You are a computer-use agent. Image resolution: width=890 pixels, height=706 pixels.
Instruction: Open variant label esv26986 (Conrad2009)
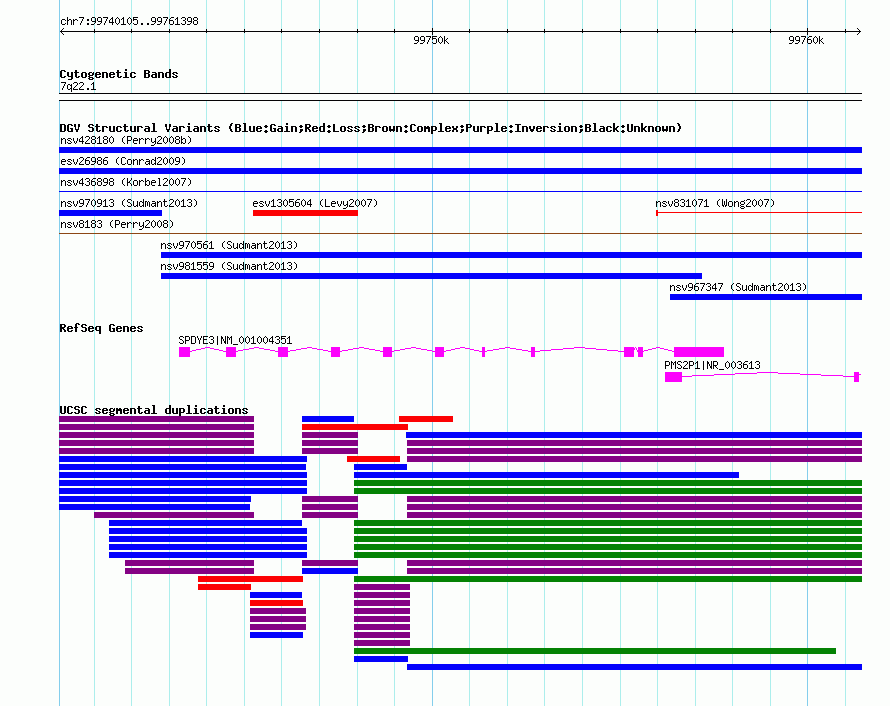(x=123, y=161)
